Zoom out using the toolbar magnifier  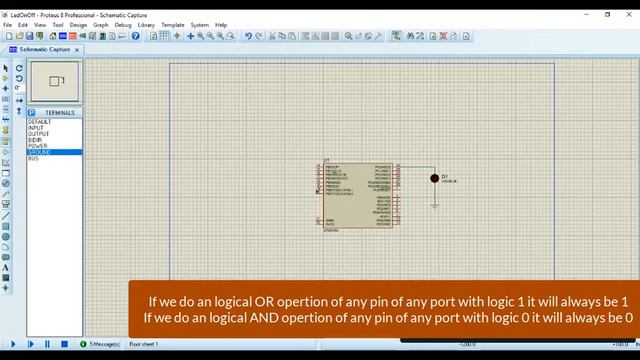tap(210, 36)
